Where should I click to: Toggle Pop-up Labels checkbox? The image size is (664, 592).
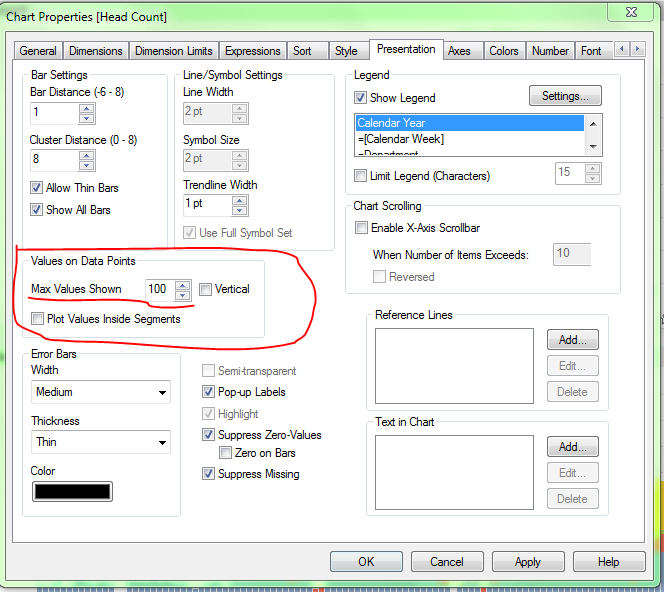point(208,392)
